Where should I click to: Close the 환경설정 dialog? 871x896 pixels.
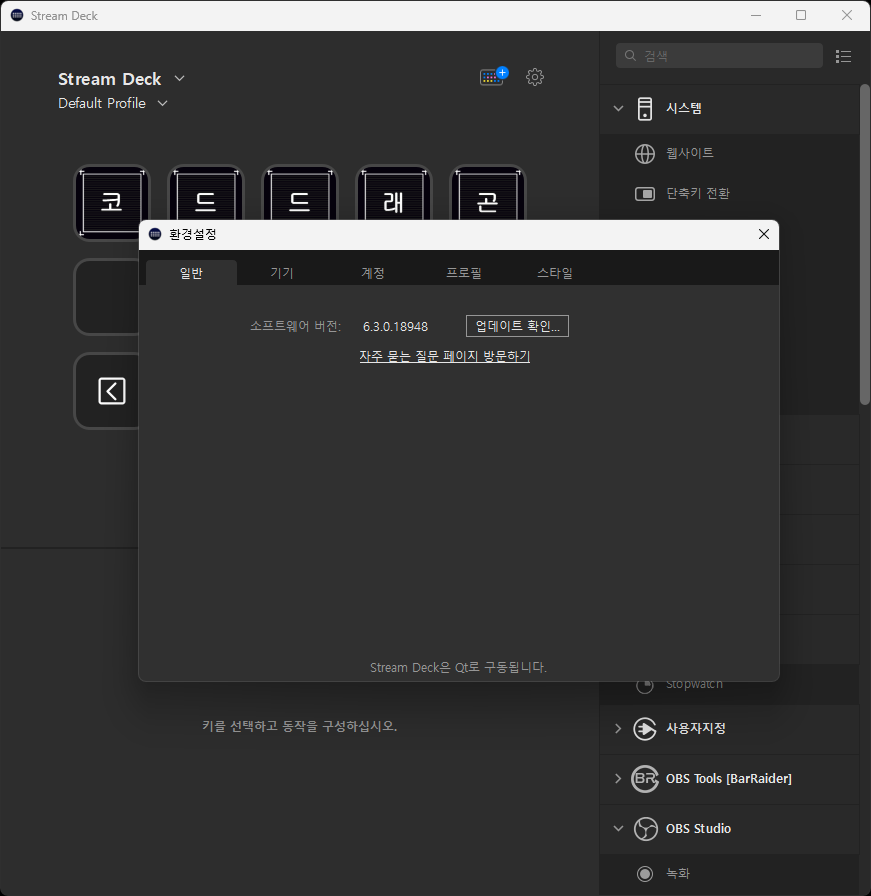(764, 234)
